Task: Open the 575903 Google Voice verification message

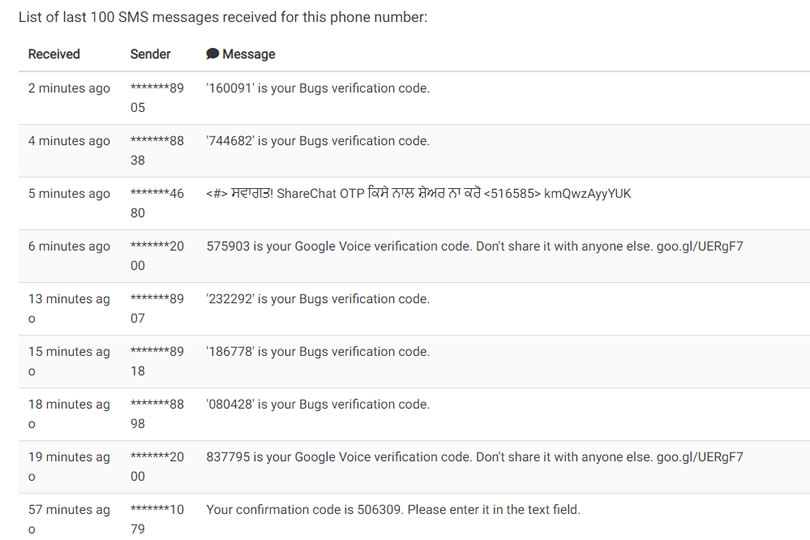Action: [x=475, y=246]
